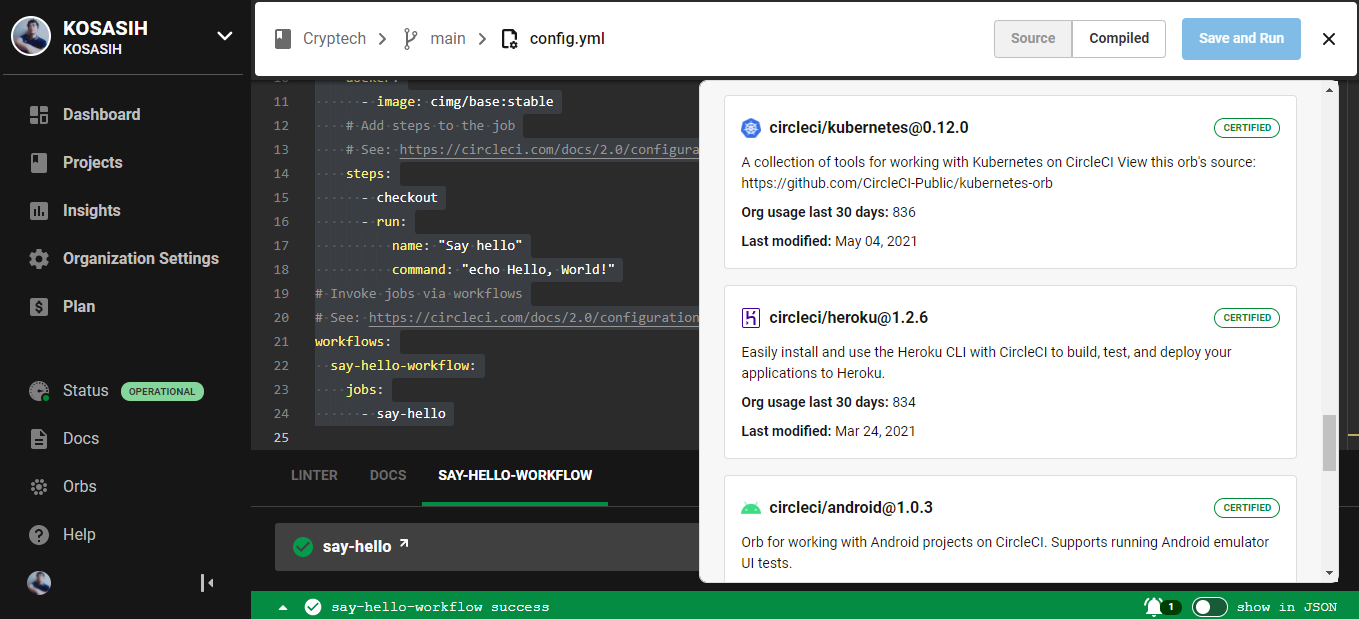This screenshot has height=619, width=1359.
Task: Switch to the DOCS tab
Action: click(x=388, y=475)
